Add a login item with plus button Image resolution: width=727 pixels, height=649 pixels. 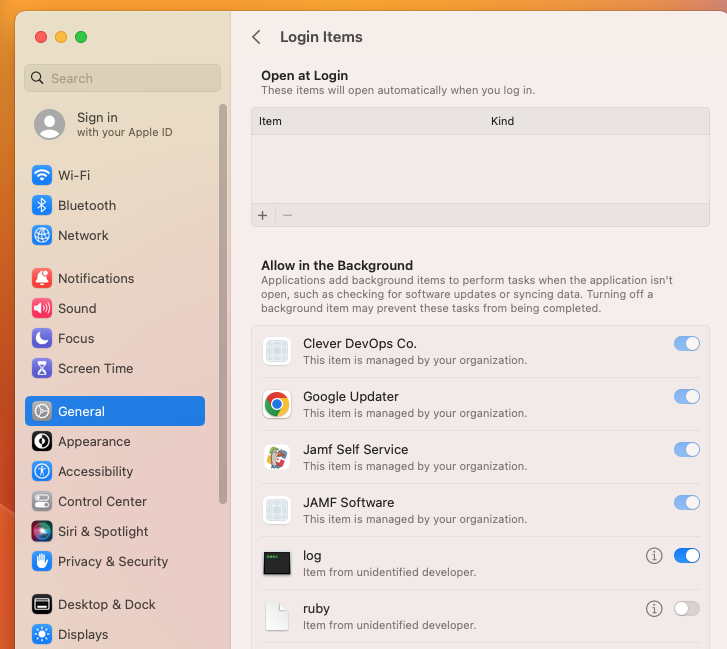tap(263, 216)
